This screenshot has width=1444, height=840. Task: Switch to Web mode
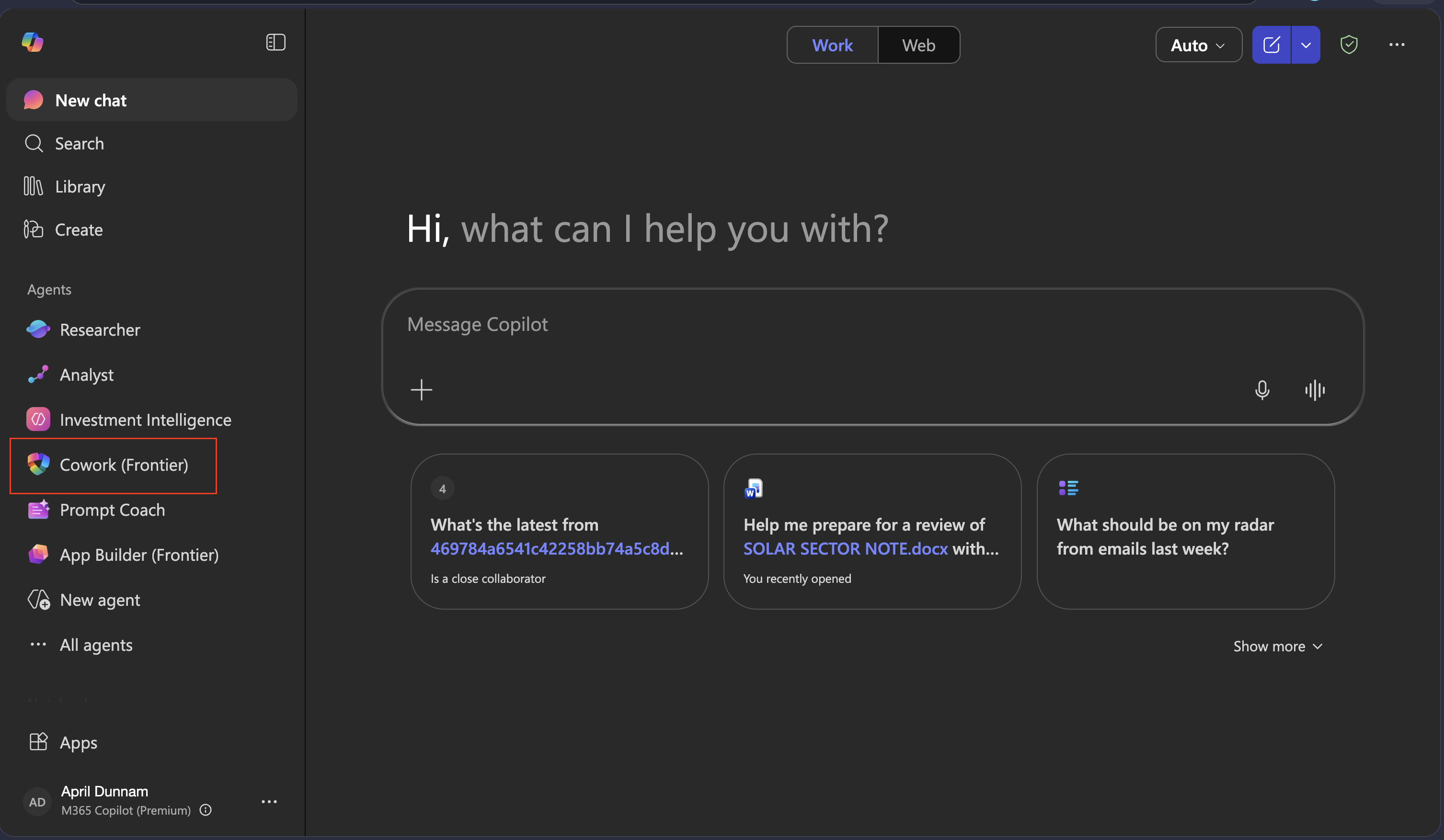pos(918,45)
